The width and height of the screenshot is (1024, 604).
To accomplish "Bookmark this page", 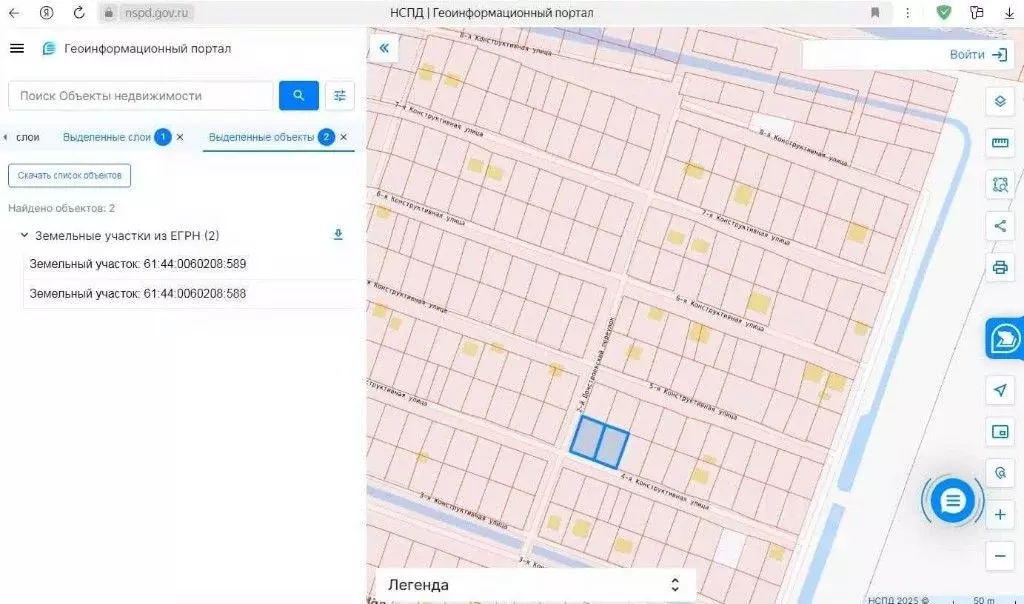I will pos(875,12).
